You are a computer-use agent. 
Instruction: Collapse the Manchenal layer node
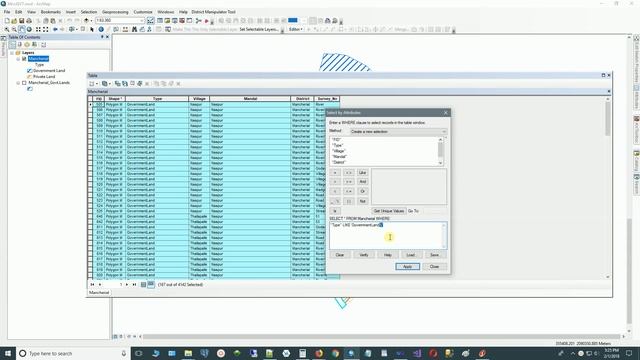[18, 59]
